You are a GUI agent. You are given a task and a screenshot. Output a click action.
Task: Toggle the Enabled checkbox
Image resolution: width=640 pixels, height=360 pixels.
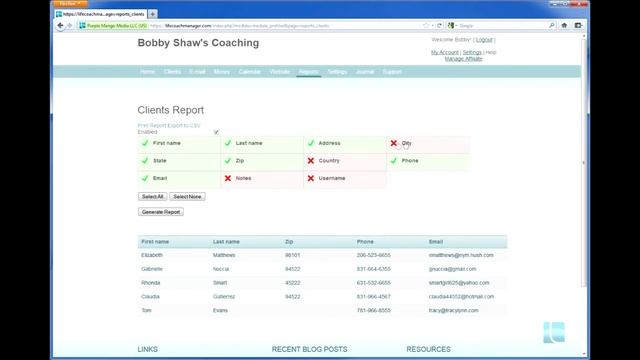[x=216, y=132]
